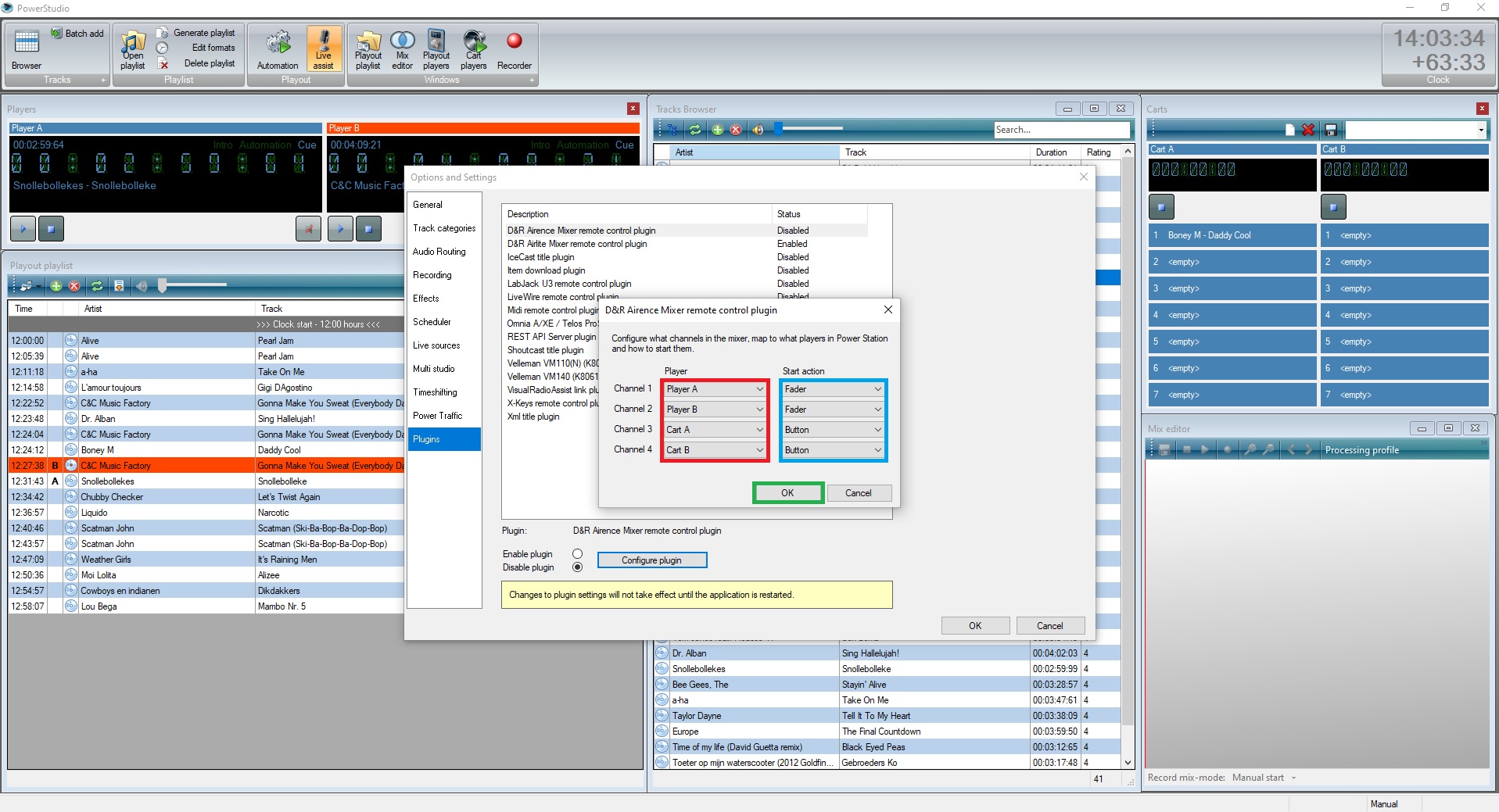The height and width of the screenshot is (812, 1499).
Task: Select the Disable plugin radio button
Action: (577, 567)
